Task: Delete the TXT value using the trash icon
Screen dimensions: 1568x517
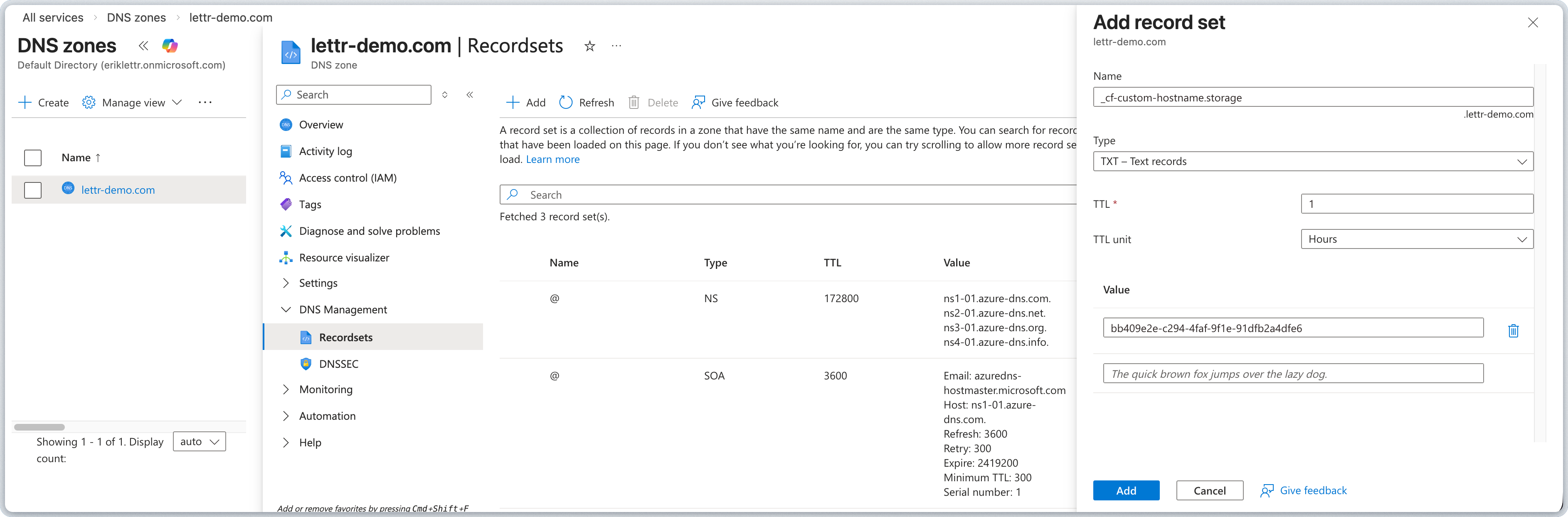Action: click(1514, 331)
